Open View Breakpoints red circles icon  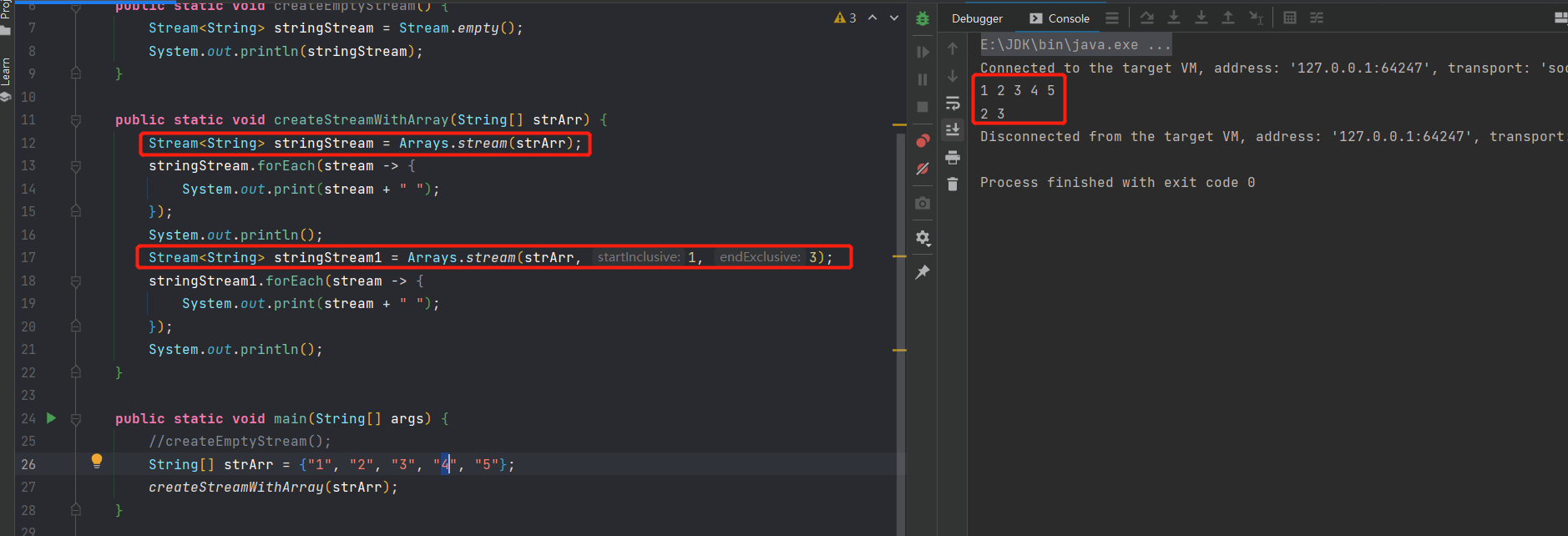(x=923, y=140)
